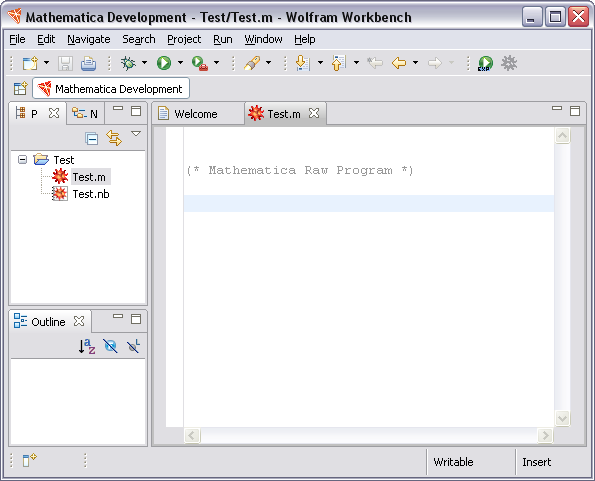This screenshot has height=481, width=595.
Task: Click the Collapse All icon in explorer
Action: (91, 138)
